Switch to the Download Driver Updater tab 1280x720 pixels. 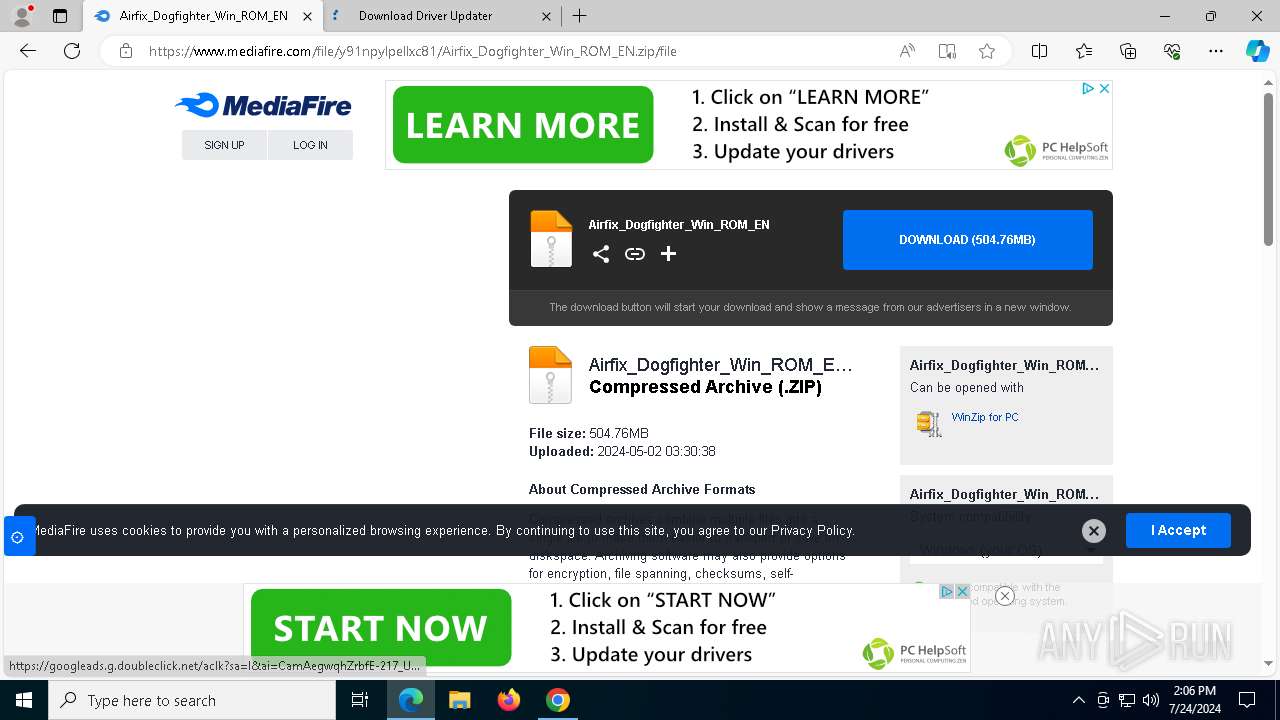pos(443,16)
